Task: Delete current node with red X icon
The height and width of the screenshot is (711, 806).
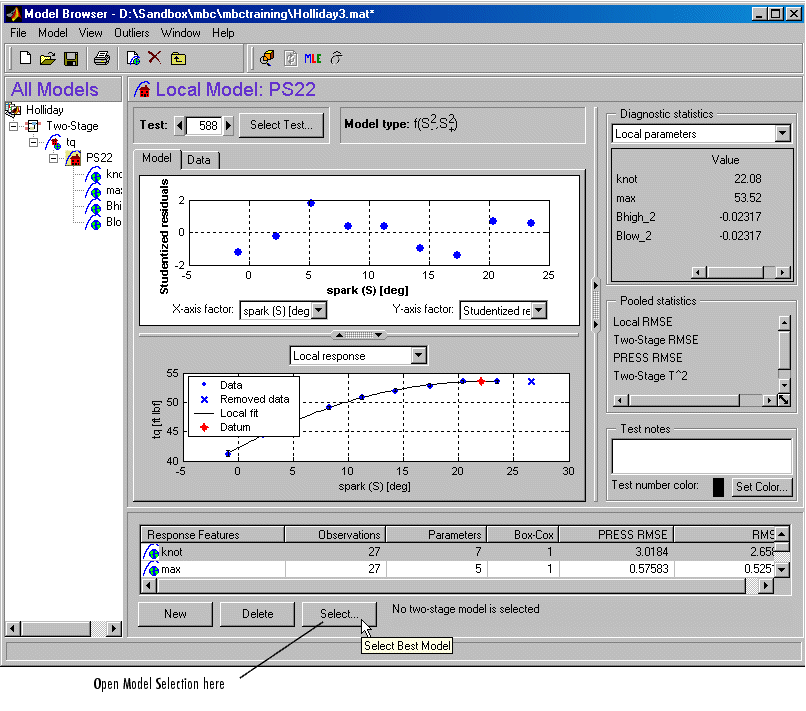Action: pyautogui.click(x=154, y=57)
